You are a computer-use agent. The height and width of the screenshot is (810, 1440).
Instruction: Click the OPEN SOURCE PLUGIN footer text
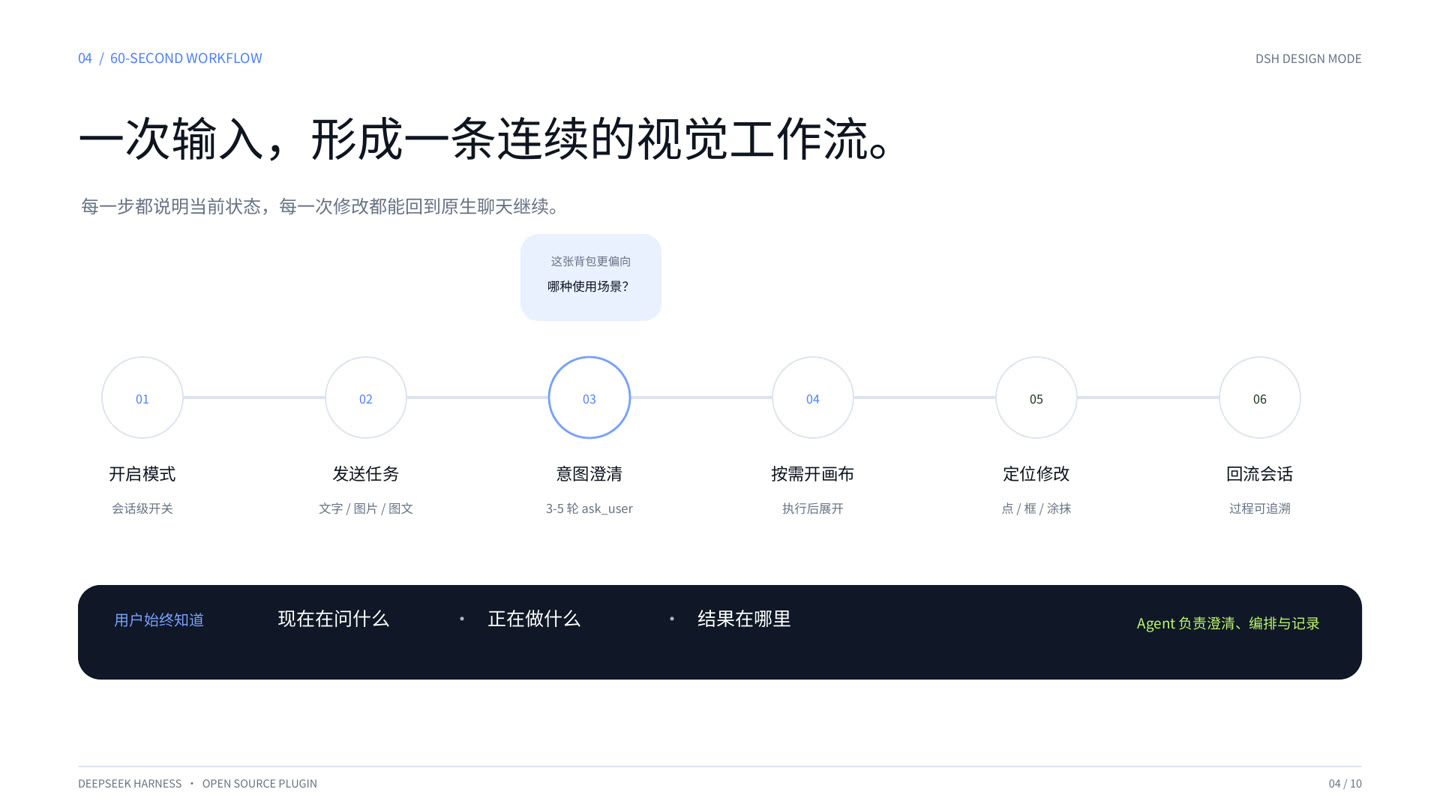click(259, 783)
